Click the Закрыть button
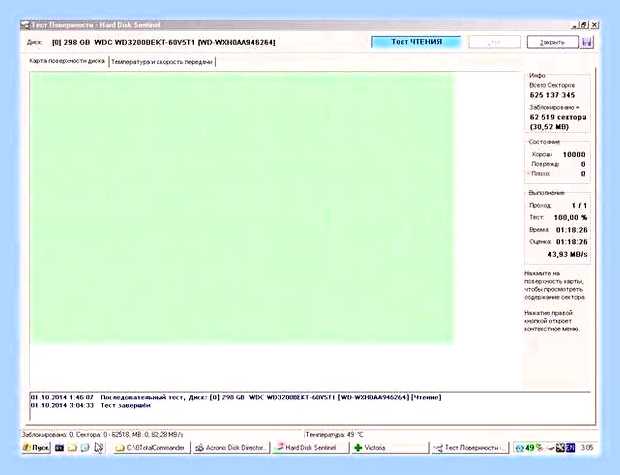Image resolution: width=620 pixels, height=475 pixels. pyautogui.click(x=552, y=42)
